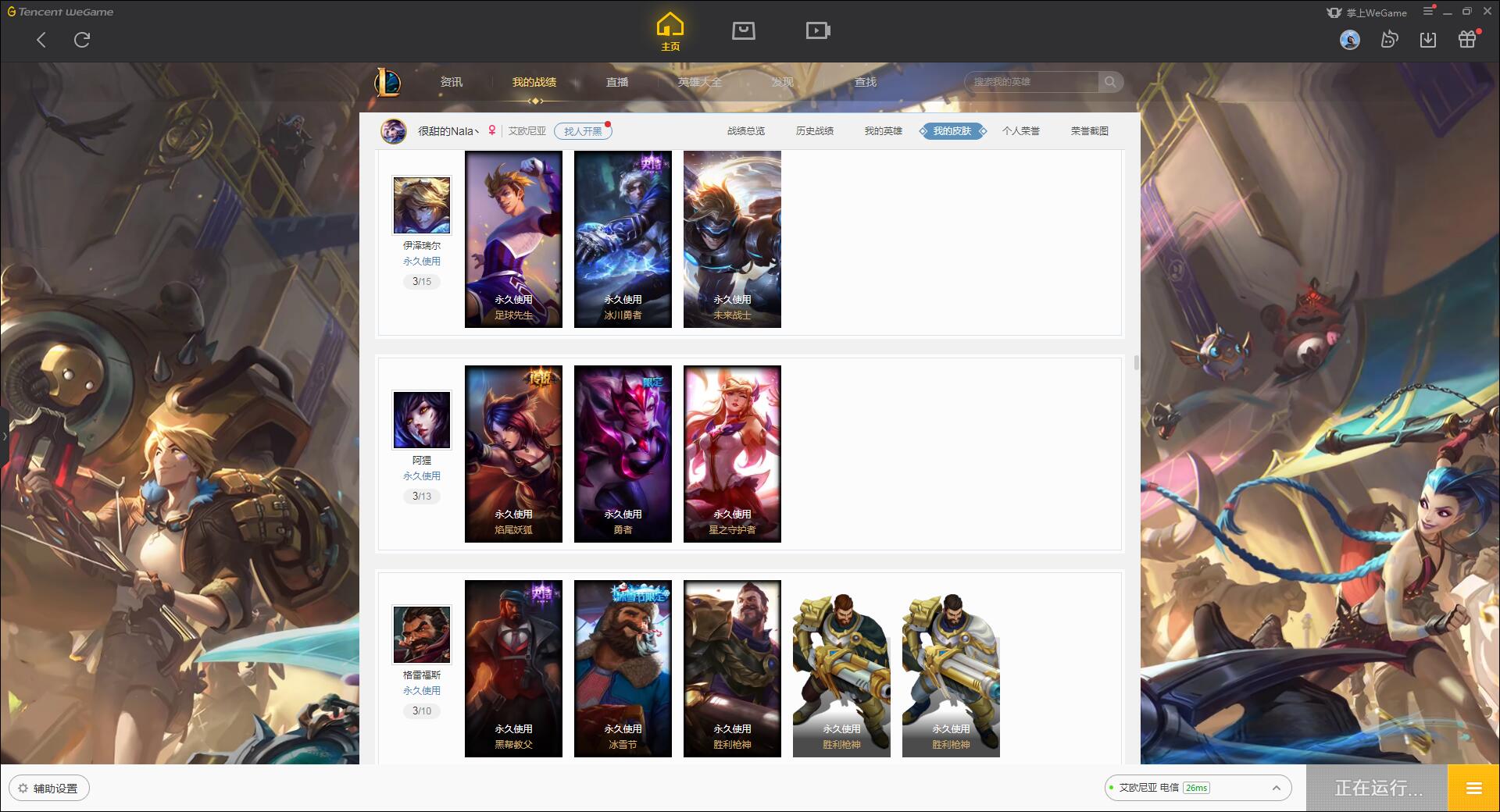1500x812 pixels.
Task: Switch to the 发现 tab
Action: [x=783, y=82]
